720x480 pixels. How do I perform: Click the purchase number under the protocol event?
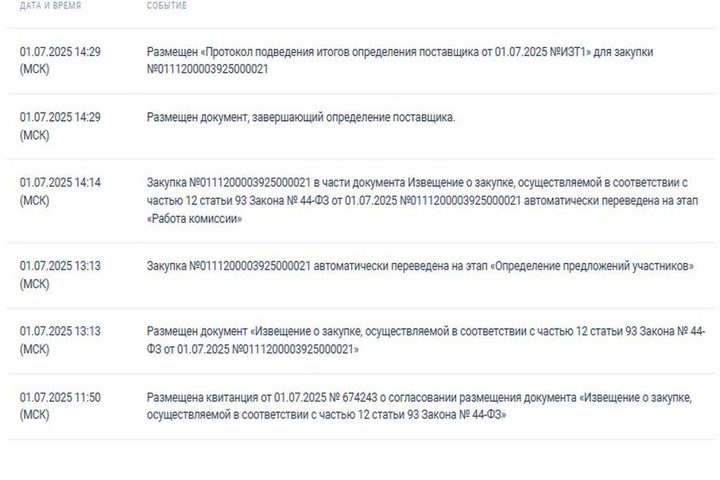point(207,69)
